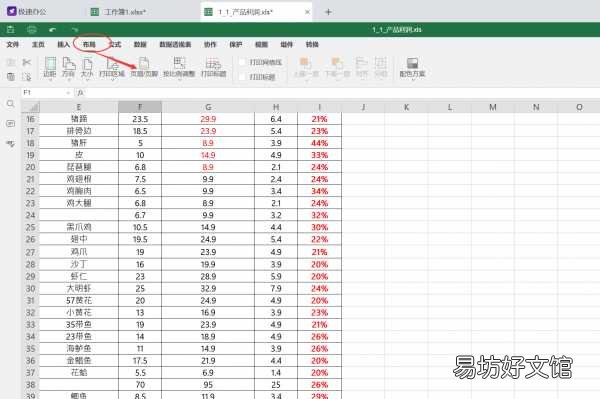Viewport: 600px width, 399px height.
Task: Click the Search magnifier in the left sidebar
Action: (11, 104)
